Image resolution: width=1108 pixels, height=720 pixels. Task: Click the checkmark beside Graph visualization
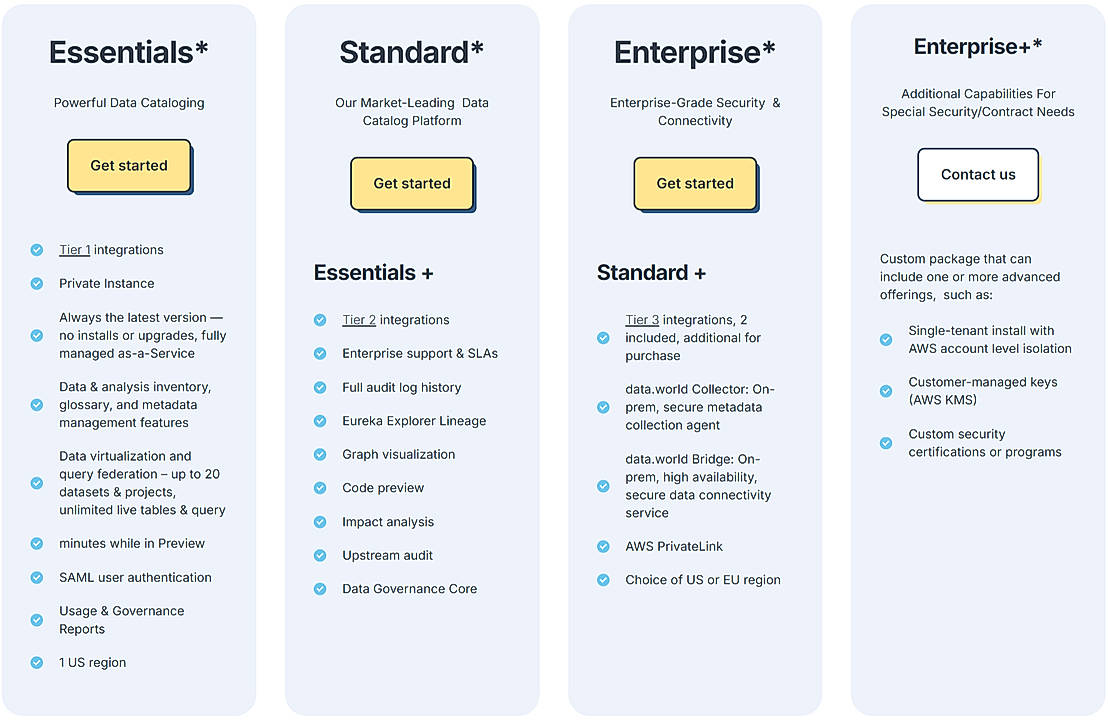320,454
